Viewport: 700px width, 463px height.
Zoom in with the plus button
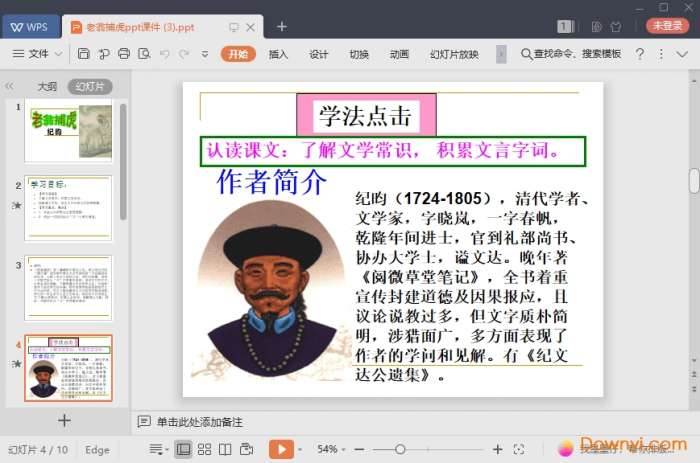[498, 449]
